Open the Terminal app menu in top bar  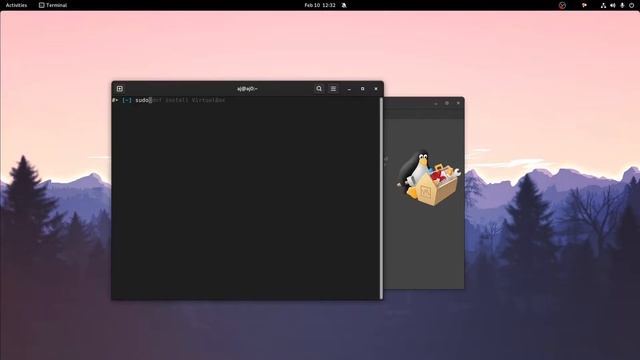(x=53, y=5)
